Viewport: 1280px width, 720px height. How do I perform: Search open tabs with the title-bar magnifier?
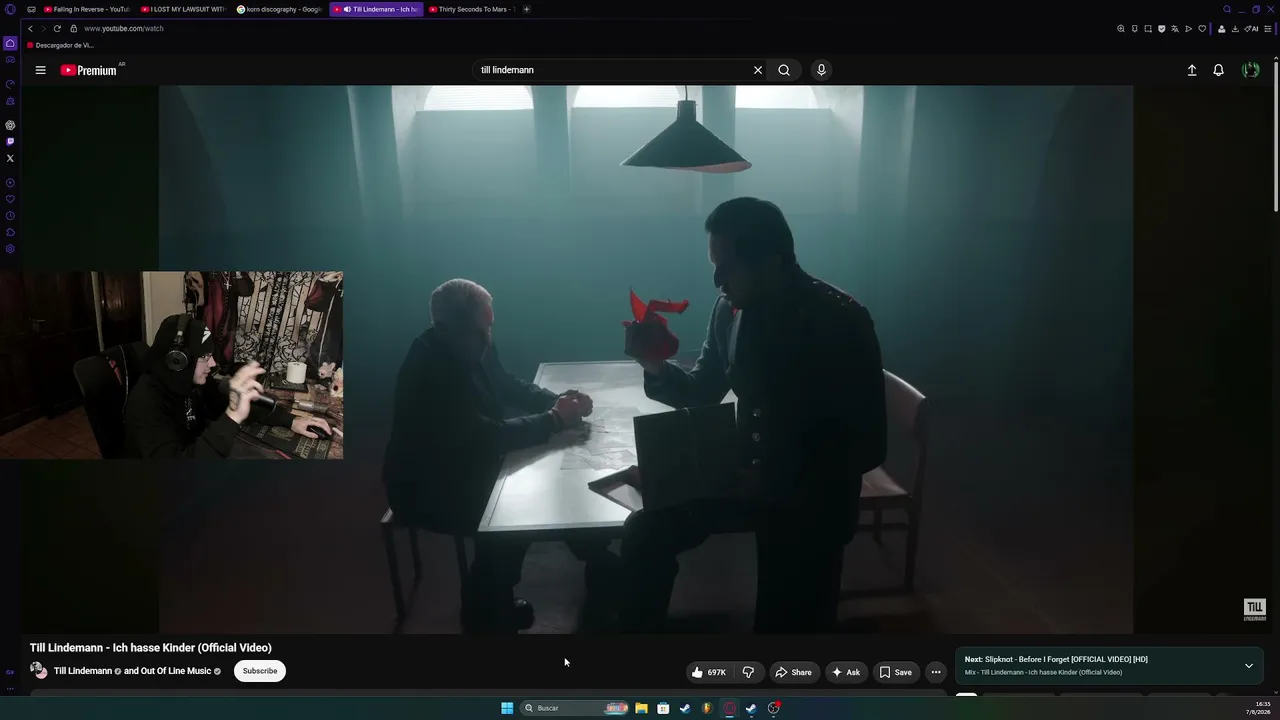[x=1227, y=9]
